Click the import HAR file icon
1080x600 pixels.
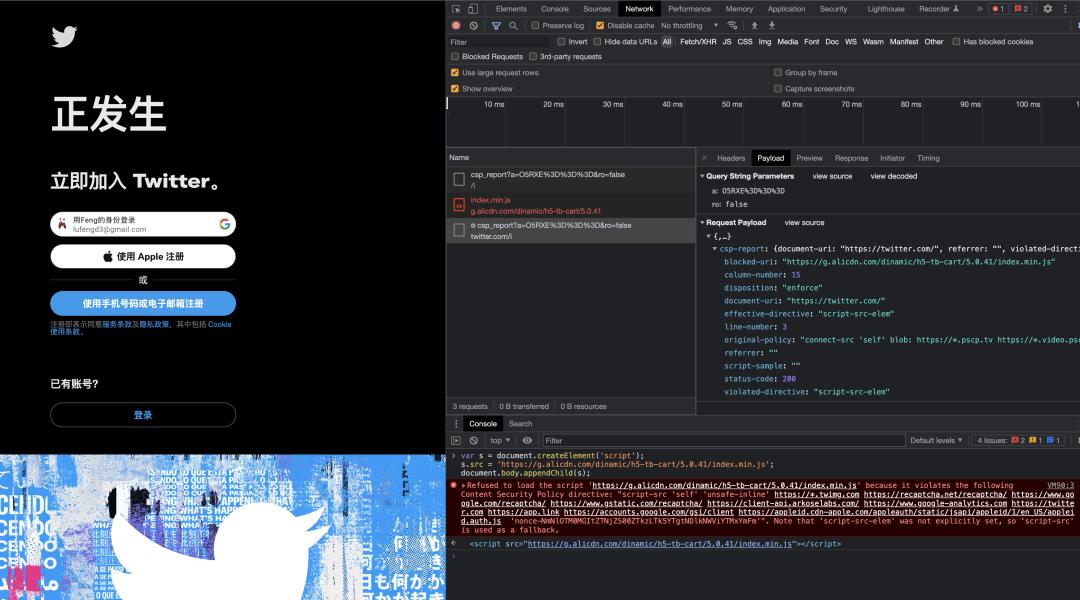tap(755, 24)
